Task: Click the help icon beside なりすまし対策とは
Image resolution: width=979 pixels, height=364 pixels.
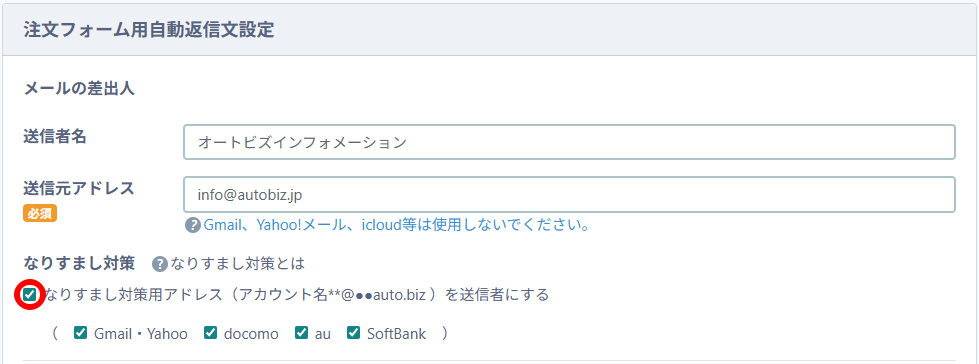Action: coord(160,264)
